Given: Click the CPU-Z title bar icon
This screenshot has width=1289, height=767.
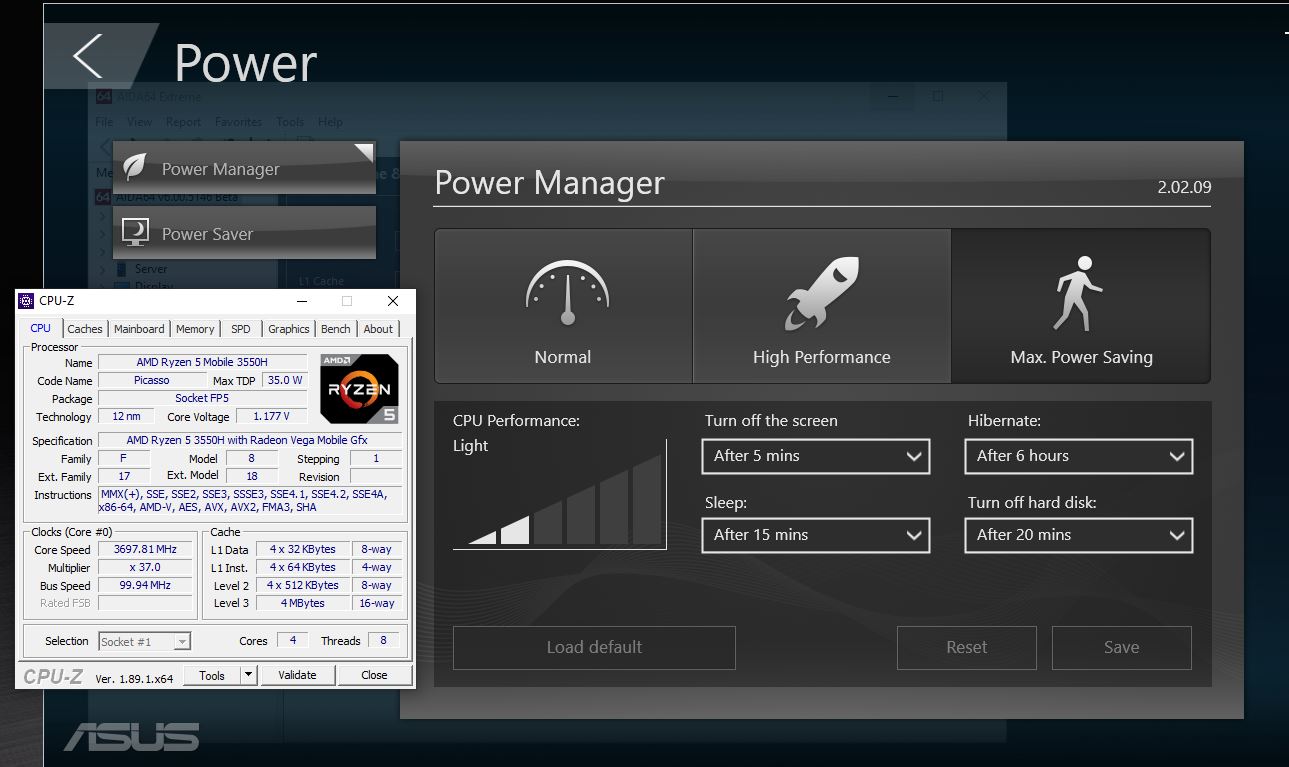Looking at the screenshot, I should 27,301.
